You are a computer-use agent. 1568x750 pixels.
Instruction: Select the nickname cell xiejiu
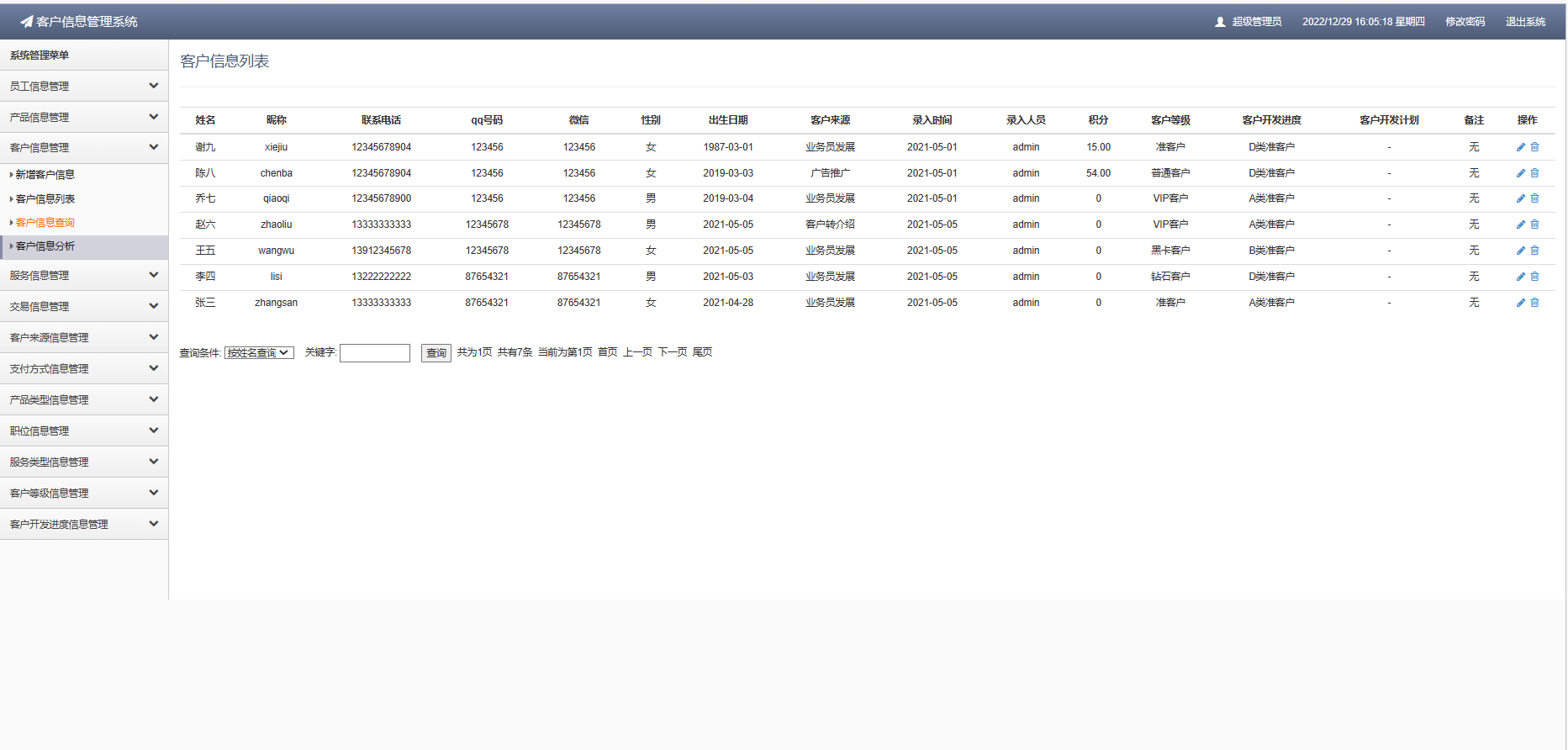(x=276, y=147)
